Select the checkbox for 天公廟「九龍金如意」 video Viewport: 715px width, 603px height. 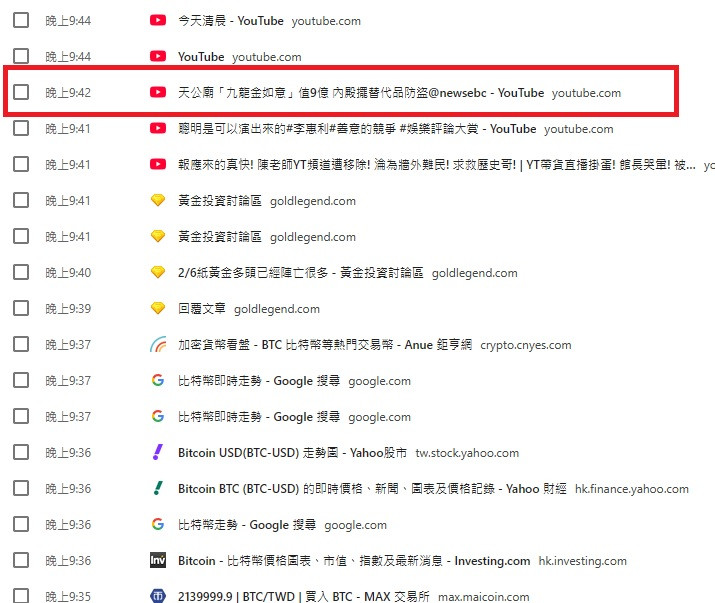pyautogui.click(x=21, y=92)
